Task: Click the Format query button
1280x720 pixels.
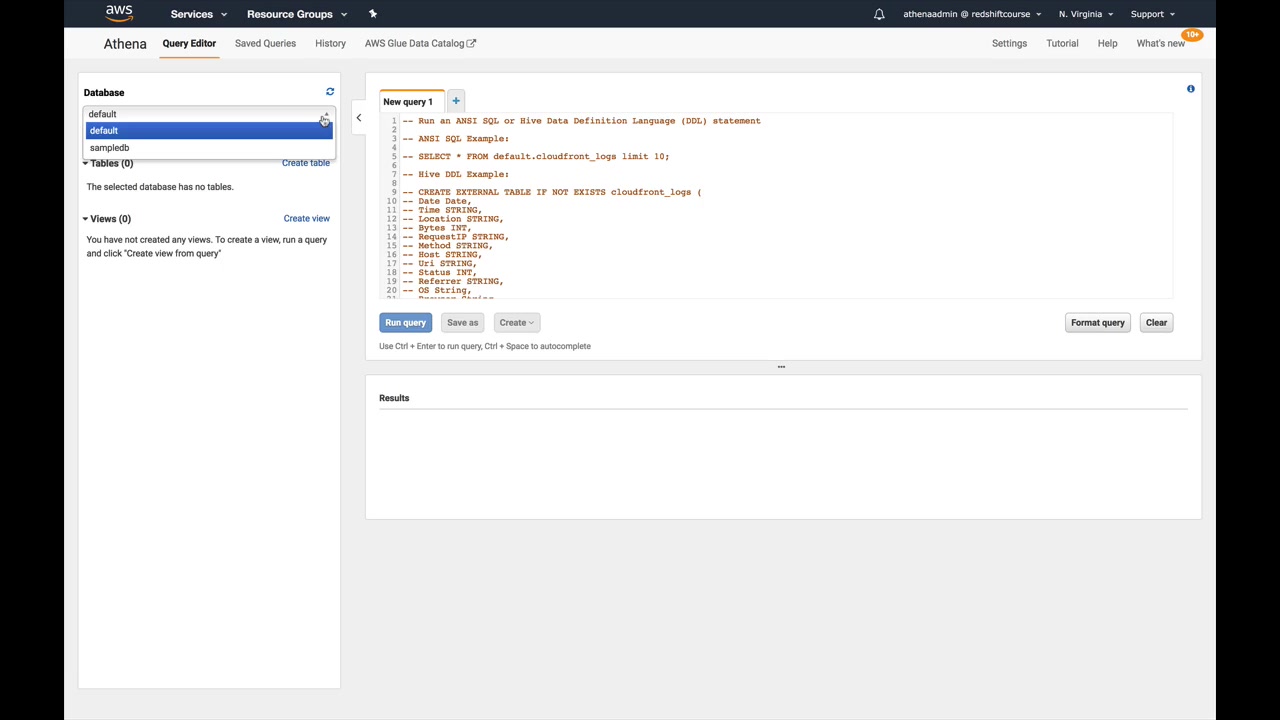Action: pos(1097,323)
